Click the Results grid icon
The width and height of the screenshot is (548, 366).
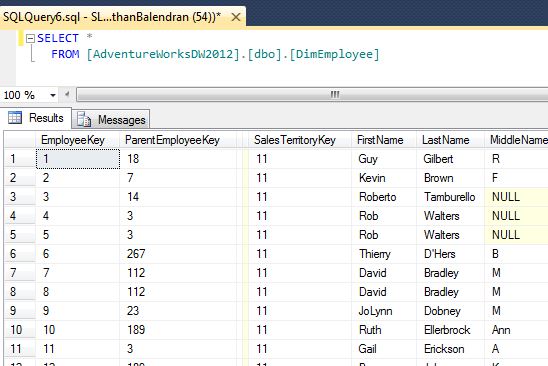15,117
